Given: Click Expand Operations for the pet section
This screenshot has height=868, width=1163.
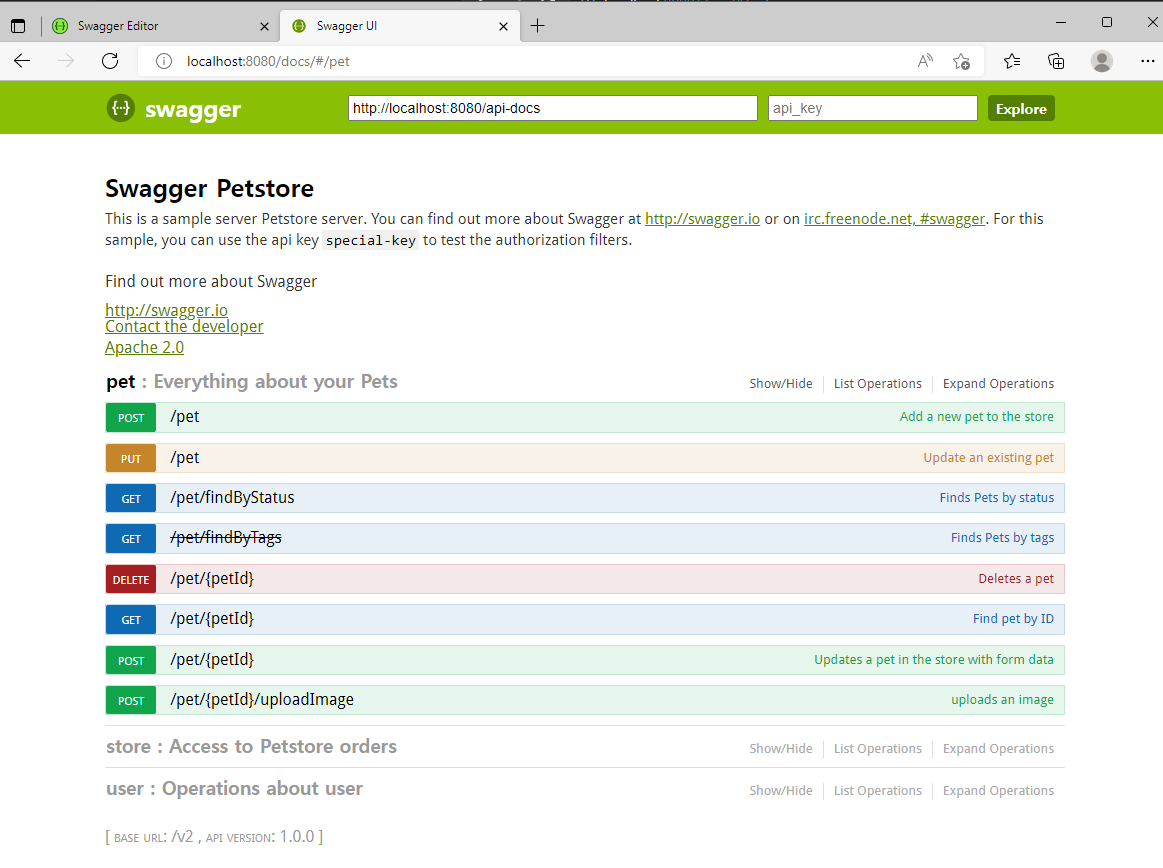Looking at the screenshot, I should pos(998,384).
